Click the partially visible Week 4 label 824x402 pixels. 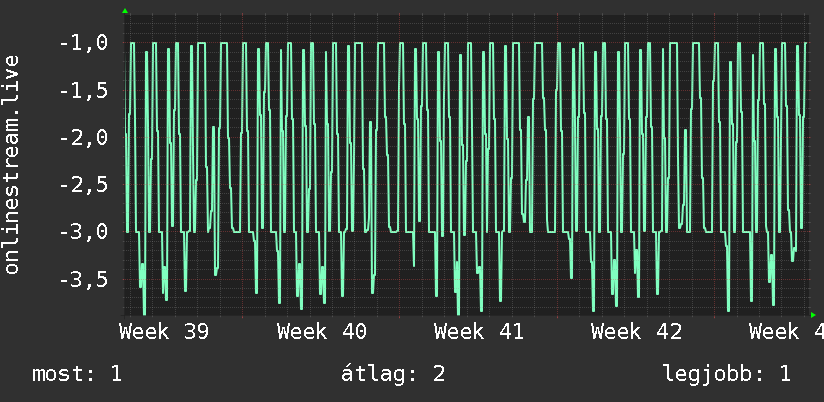787,332
